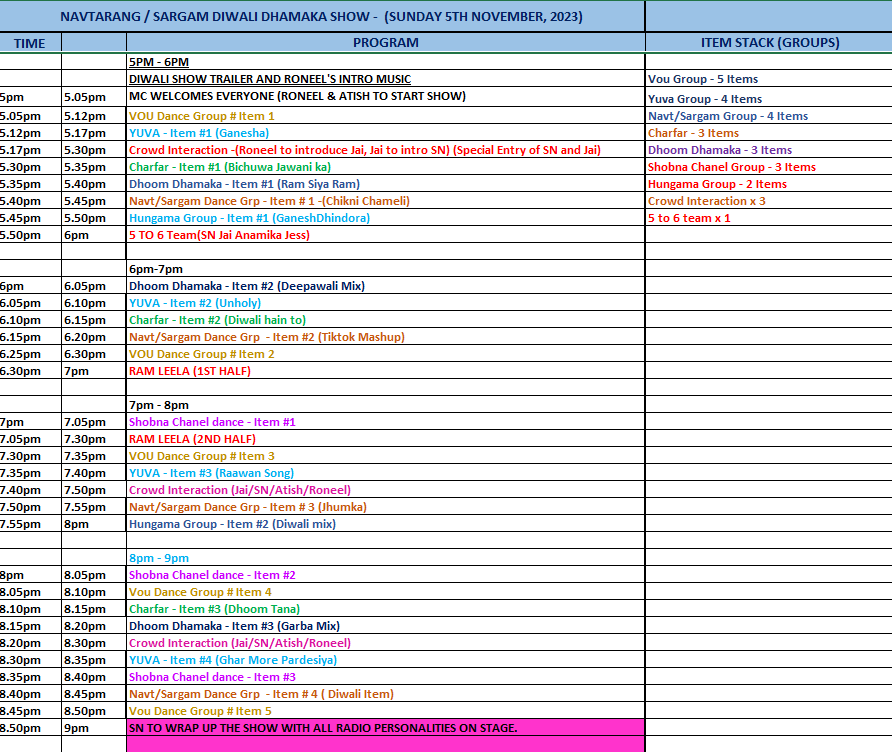This screenshot has height=752, width=892.
Task: Select the title cell 'NAVTARANG / SARGAM DIWALI DHAMAKA SHOW'
Action: pos(322,16)
